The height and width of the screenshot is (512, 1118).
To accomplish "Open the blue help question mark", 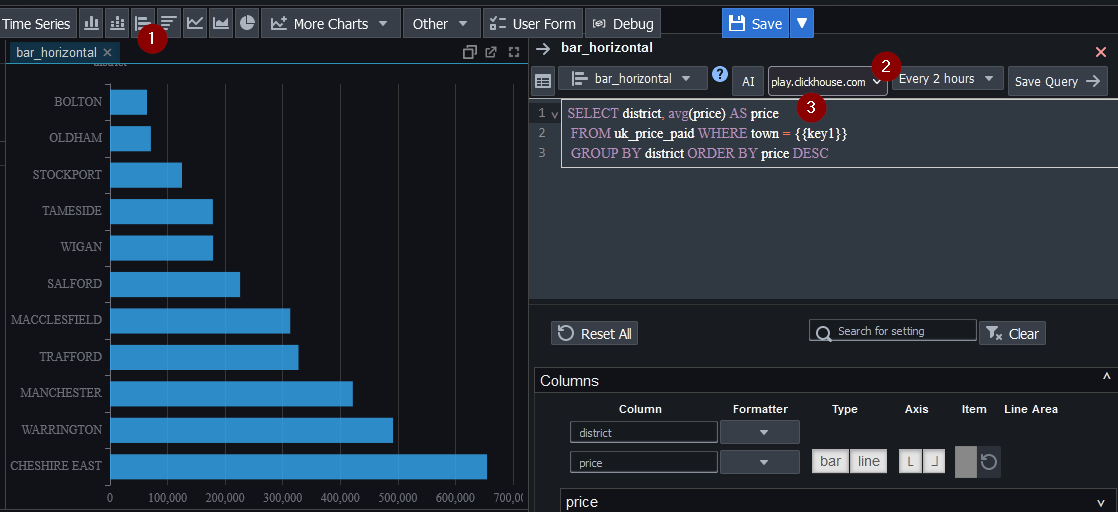I will click(720, 74).
